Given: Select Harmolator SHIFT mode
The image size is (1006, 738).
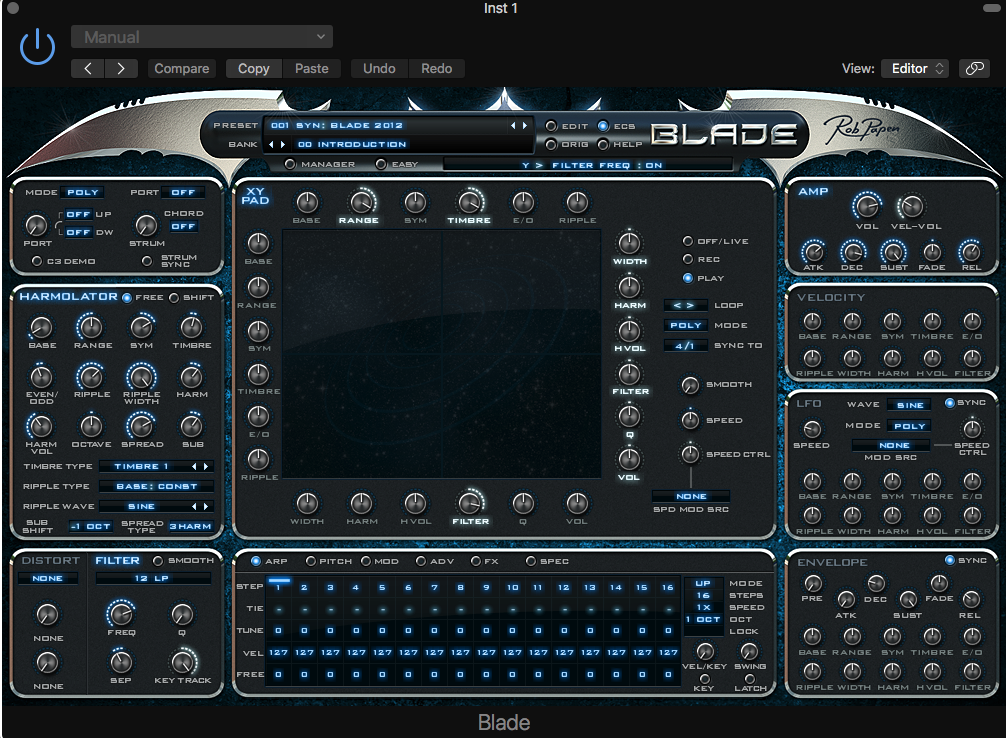Looking at the screenshot, I should (174, 298).
